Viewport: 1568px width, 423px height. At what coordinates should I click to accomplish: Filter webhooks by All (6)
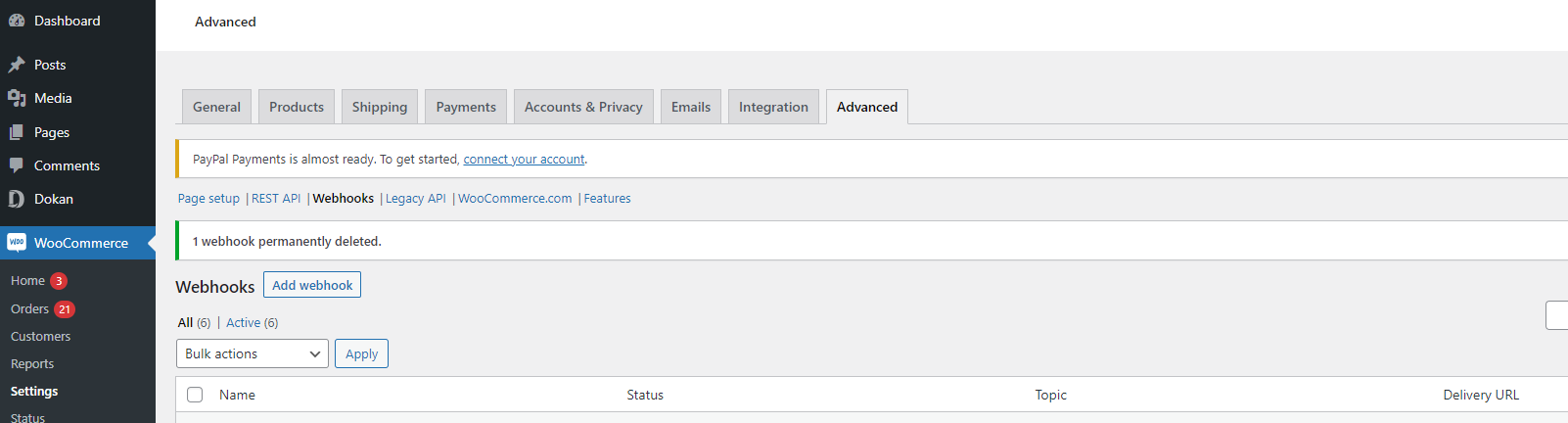click(x=194, y=323)
